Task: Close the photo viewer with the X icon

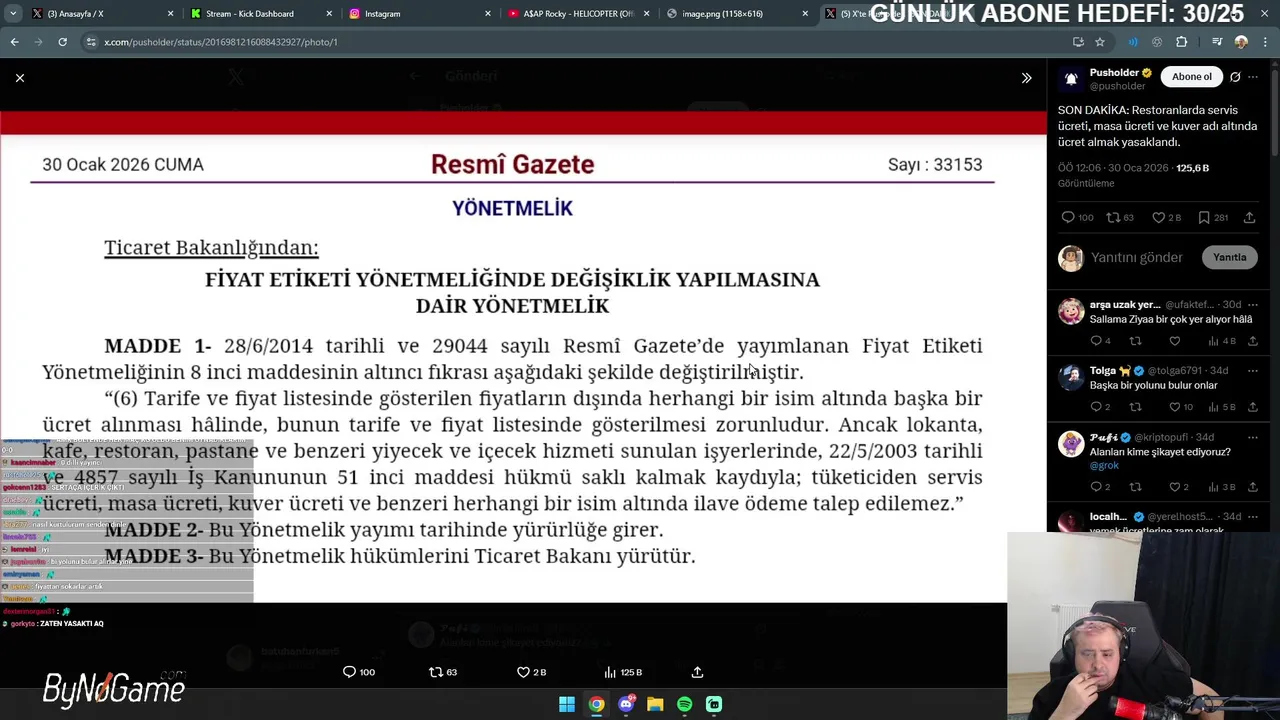Action: click(20, 78)
